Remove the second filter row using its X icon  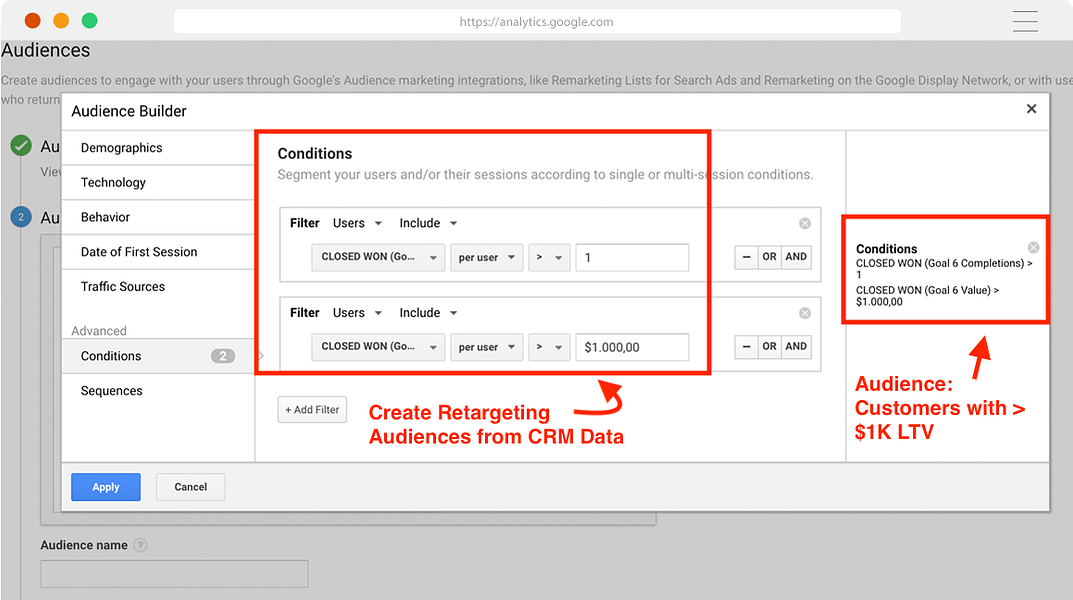pos(805,313)
